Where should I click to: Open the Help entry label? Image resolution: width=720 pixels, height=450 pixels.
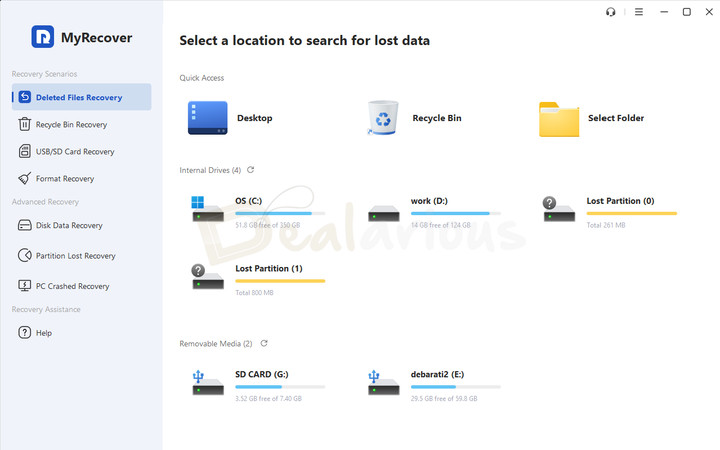[44, 333]
